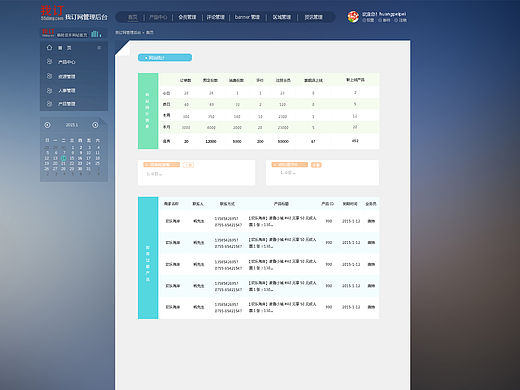The height and width of the screenshot is (390, 520).
Task: Click the first column header of the stats table
Action: pyautogui.click(x=186, y=80)
